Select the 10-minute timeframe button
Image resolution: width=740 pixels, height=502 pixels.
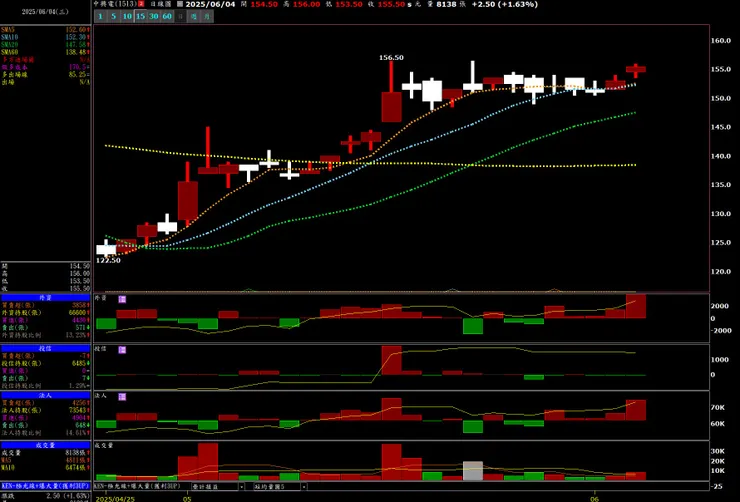click(x=127, y=17)
